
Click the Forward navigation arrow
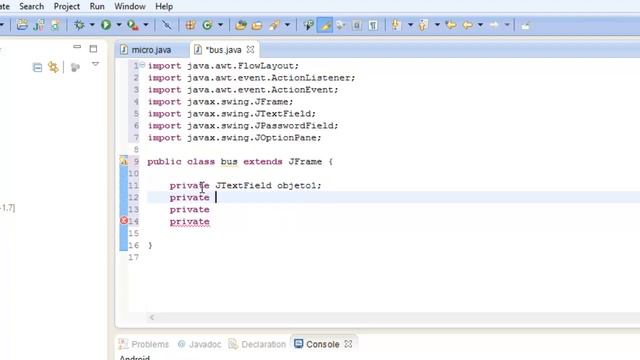click(494, 25)
